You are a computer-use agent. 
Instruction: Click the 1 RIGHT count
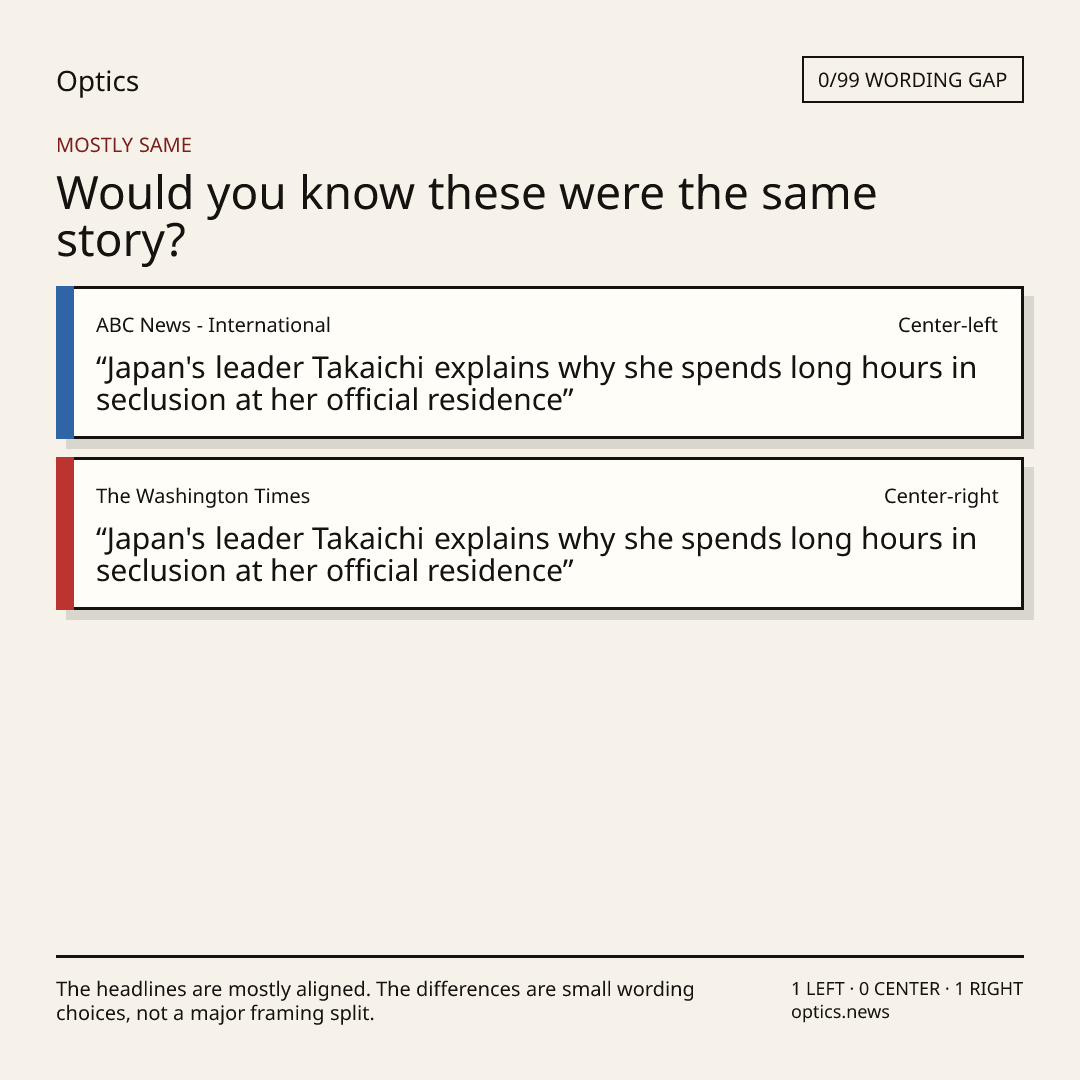click(x=988, y=988)
